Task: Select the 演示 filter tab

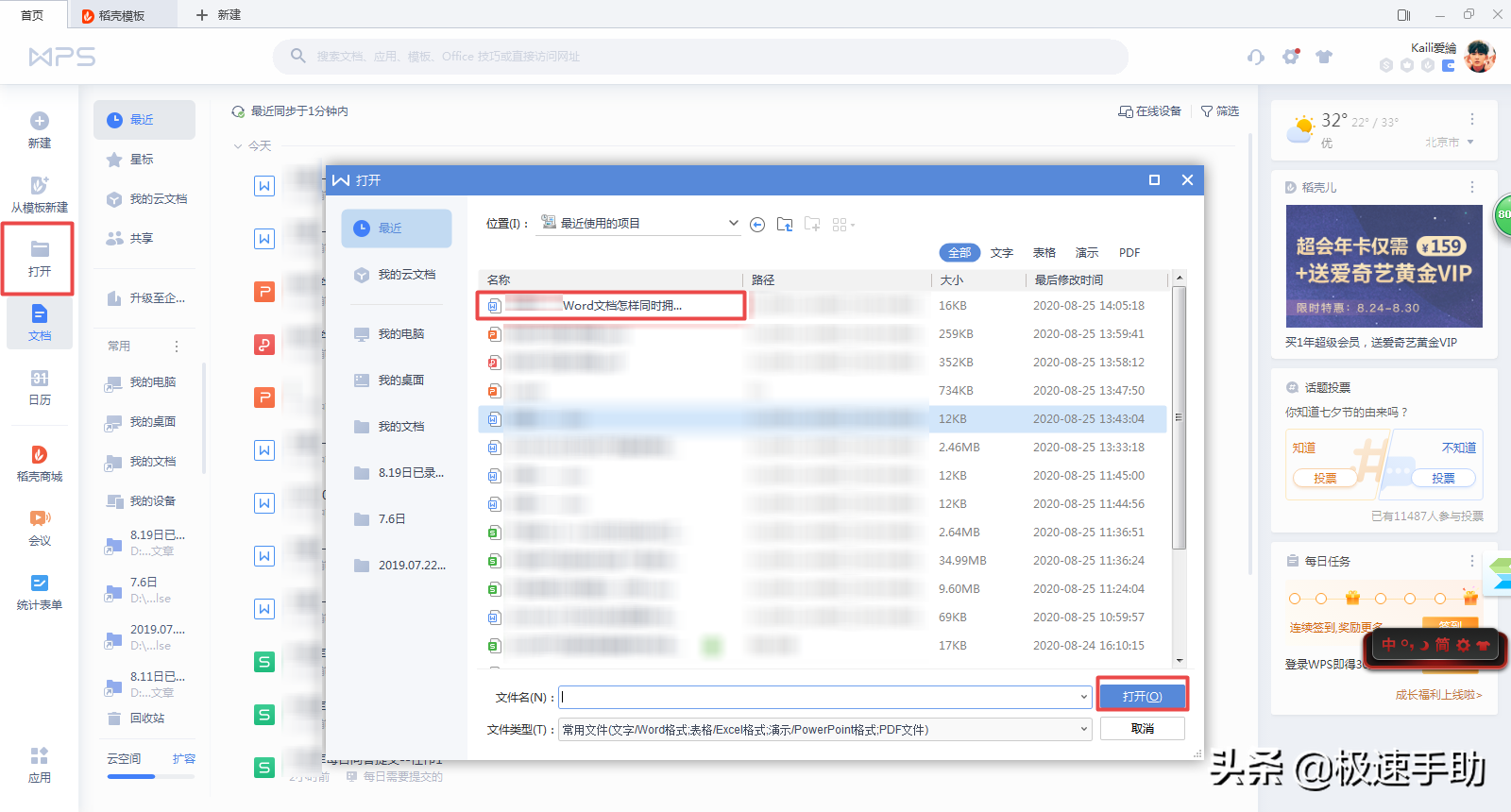Action: (1087, 253)
